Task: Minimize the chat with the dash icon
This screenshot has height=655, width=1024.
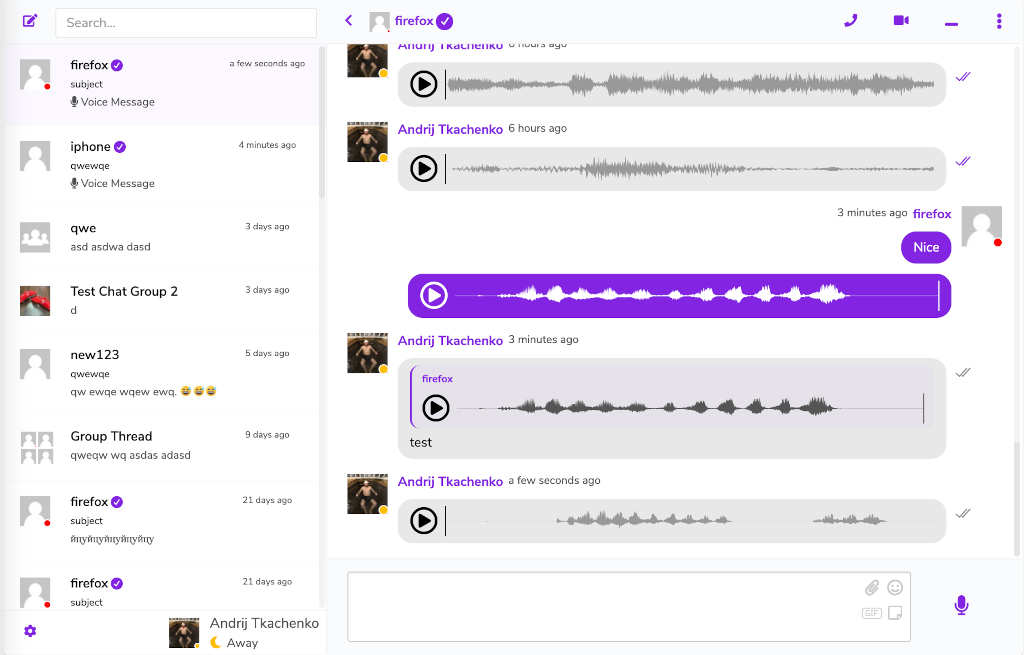Action: click(x=951, y=24)
